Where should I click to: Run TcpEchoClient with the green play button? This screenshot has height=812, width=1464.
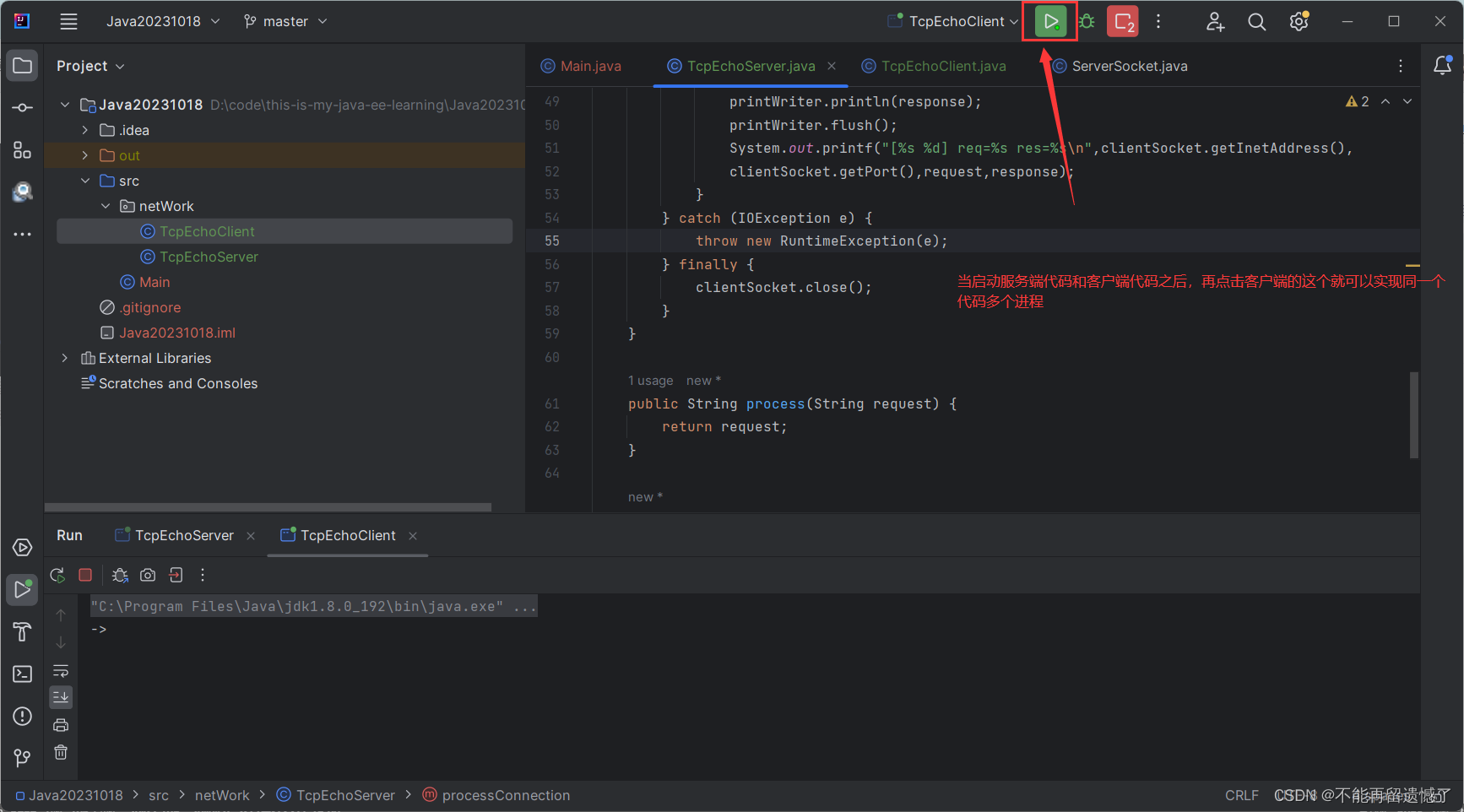pos(1050,22)
